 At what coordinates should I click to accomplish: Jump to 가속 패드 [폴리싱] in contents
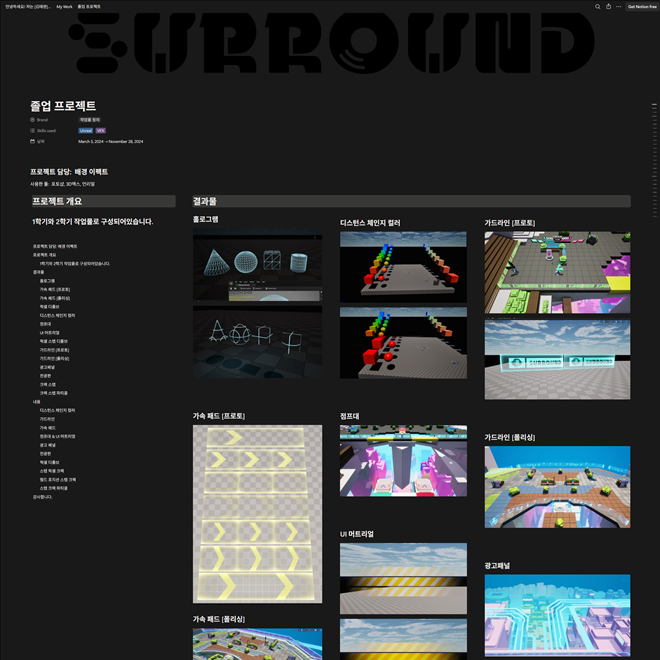coord(55,298)
